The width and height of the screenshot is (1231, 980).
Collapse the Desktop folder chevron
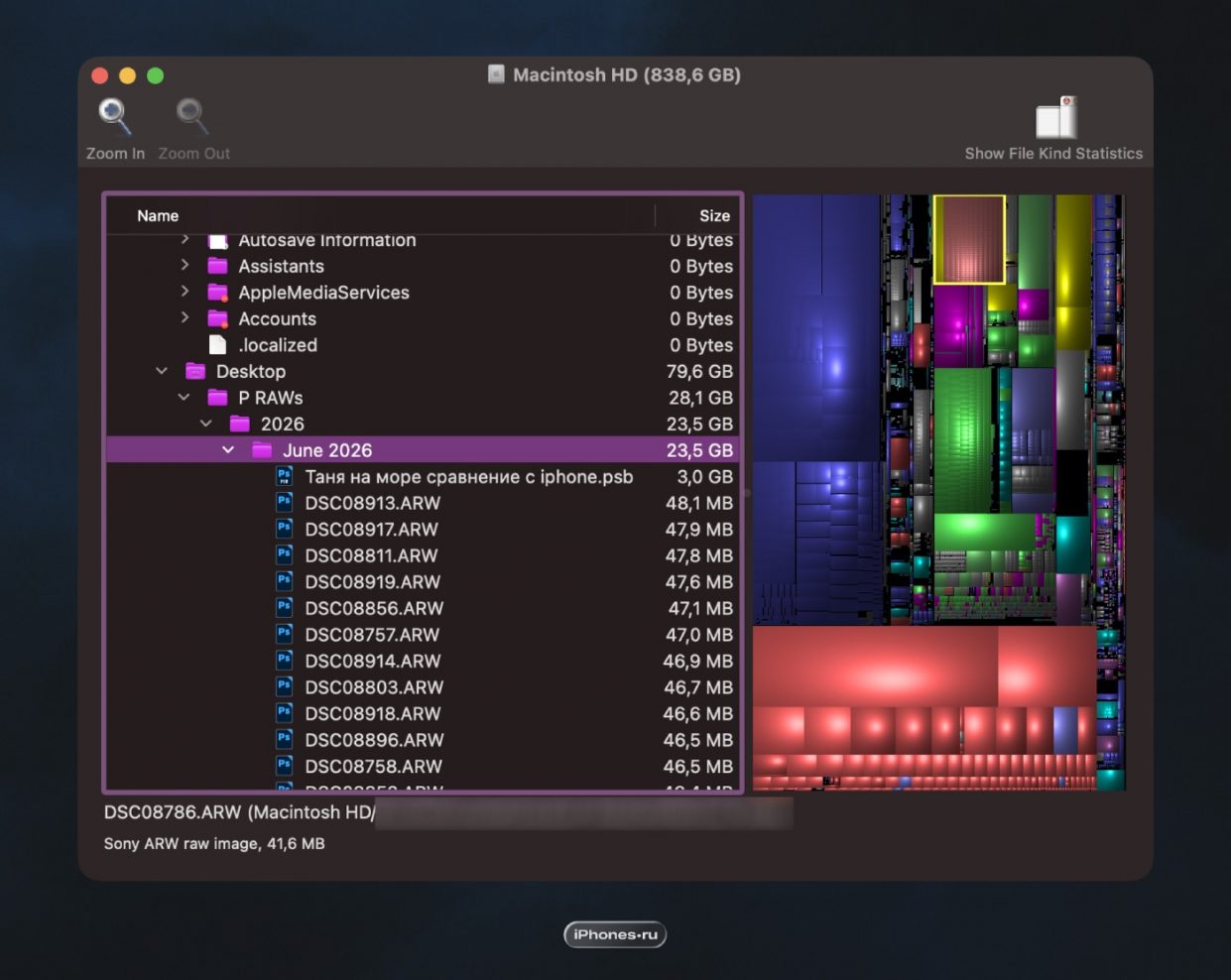point(162,371)
